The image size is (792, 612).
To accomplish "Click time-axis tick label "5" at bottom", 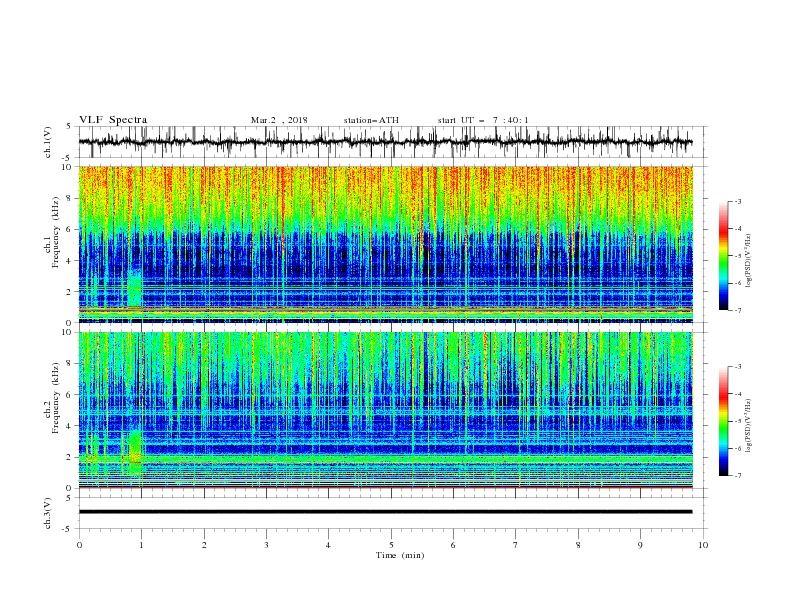I will click(391, 545).
